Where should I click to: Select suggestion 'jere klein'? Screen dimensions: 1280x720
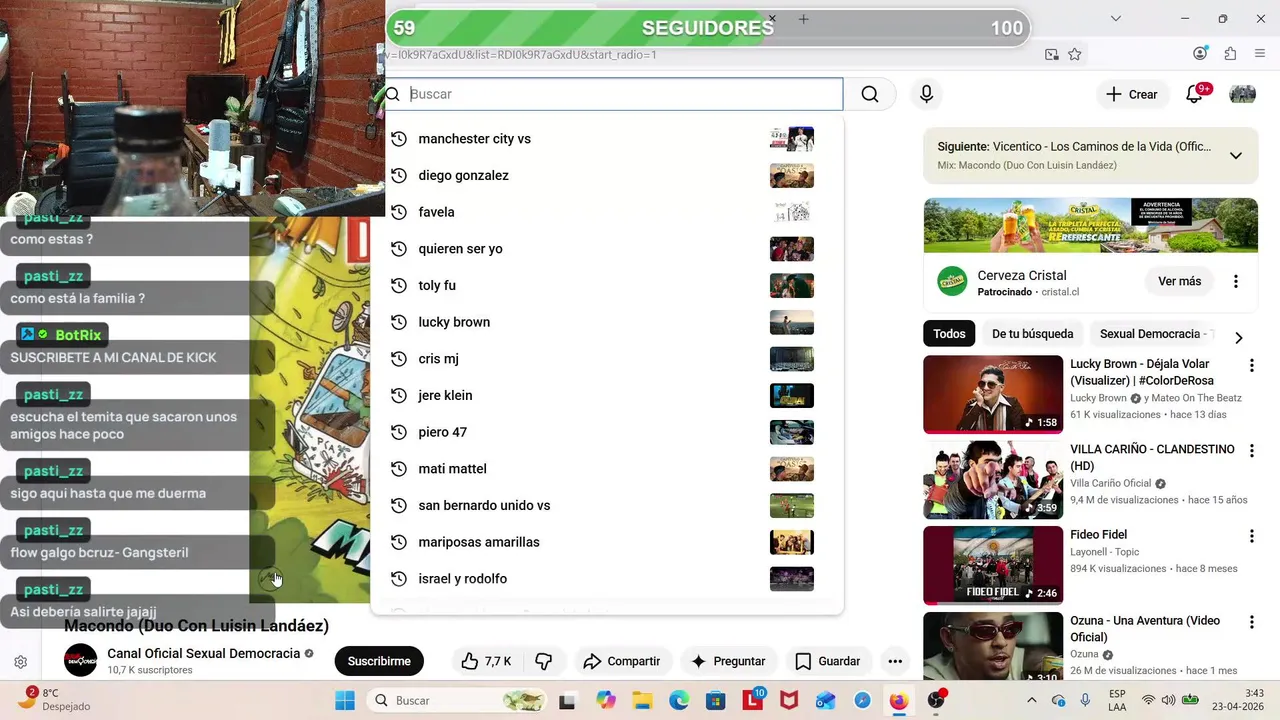coord(607,396)
